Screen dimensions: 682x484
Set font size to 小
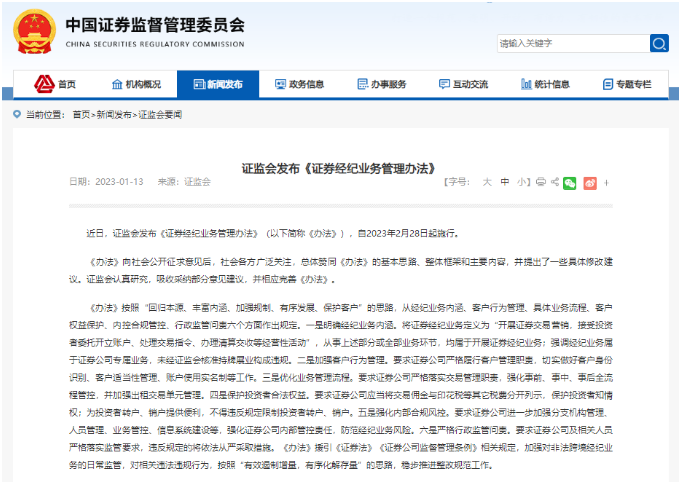(x=522, y=182)
